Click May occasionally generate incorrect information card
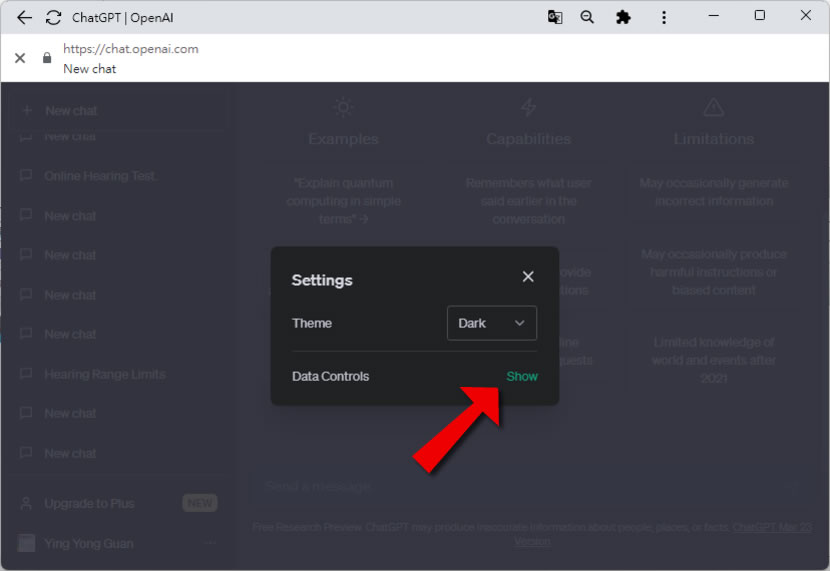 pos(714,192)
